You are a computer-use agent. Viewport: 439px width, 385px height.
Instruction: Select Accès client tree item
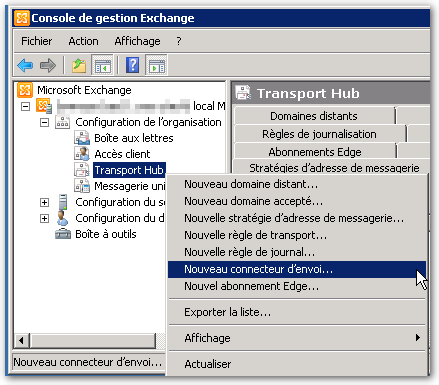122,154
